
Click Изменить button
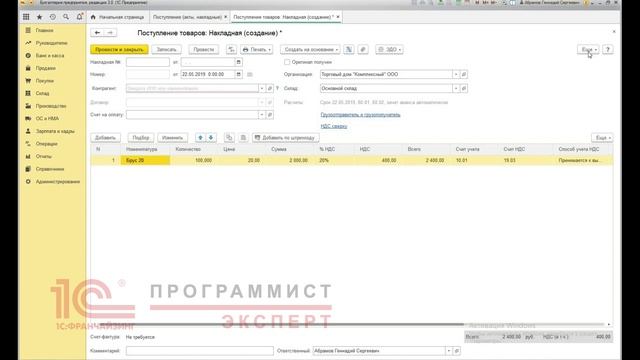[172, 138]
